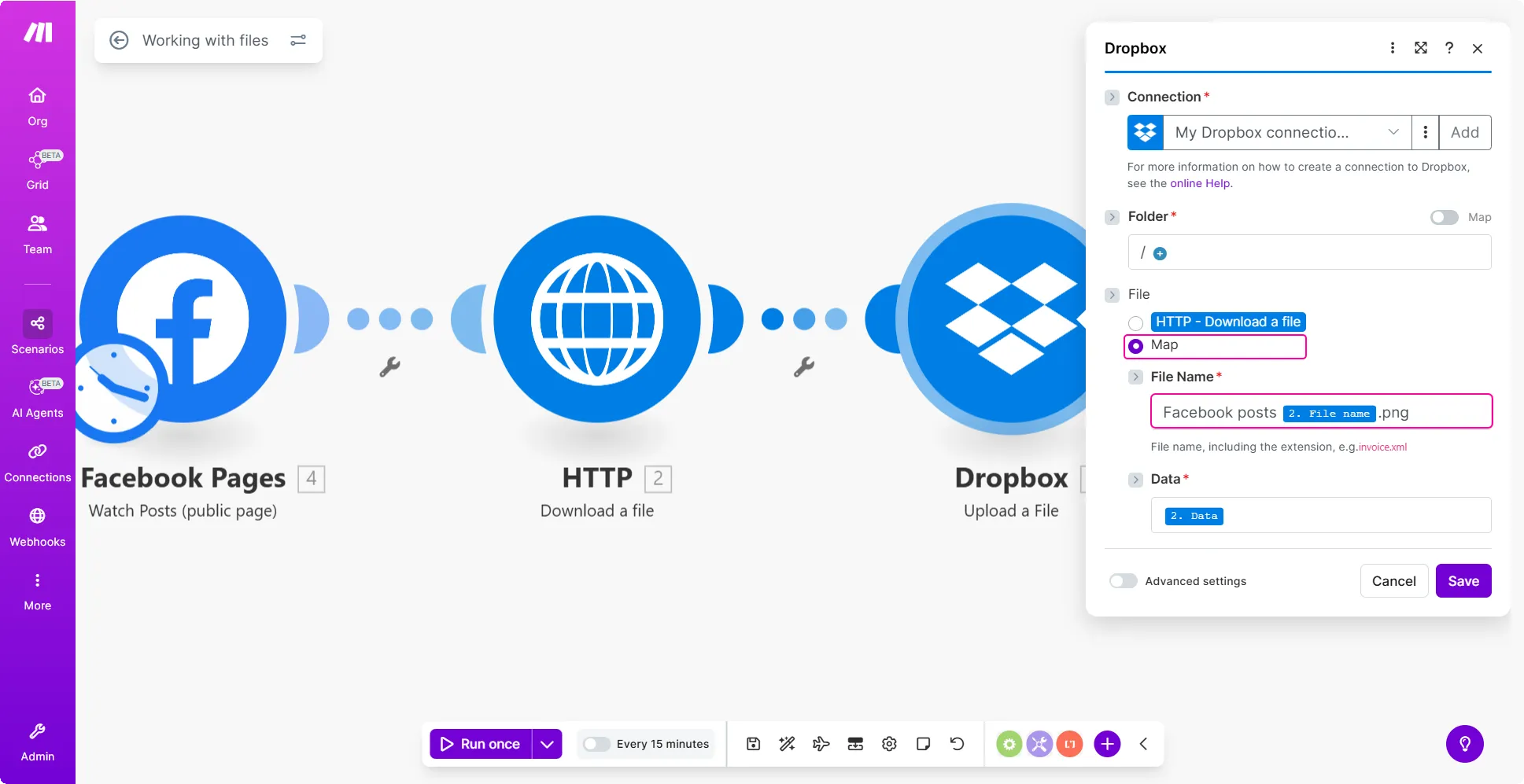Open the My Dropbox connection dropdown
The height and width of the screenshot is (784, 1524).
point(1287,132)
